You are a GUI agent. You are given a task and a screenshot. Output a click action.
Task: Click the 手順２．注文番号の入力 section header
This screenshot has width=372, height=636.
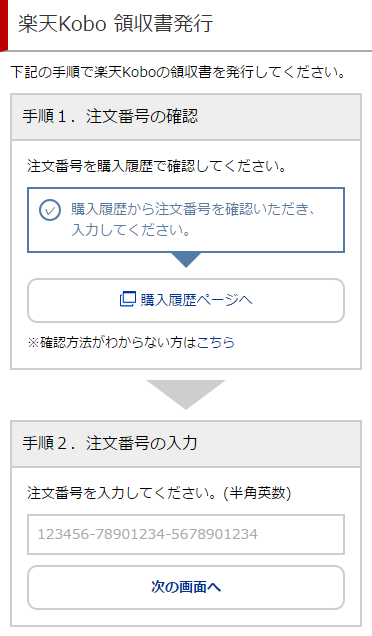186,443
